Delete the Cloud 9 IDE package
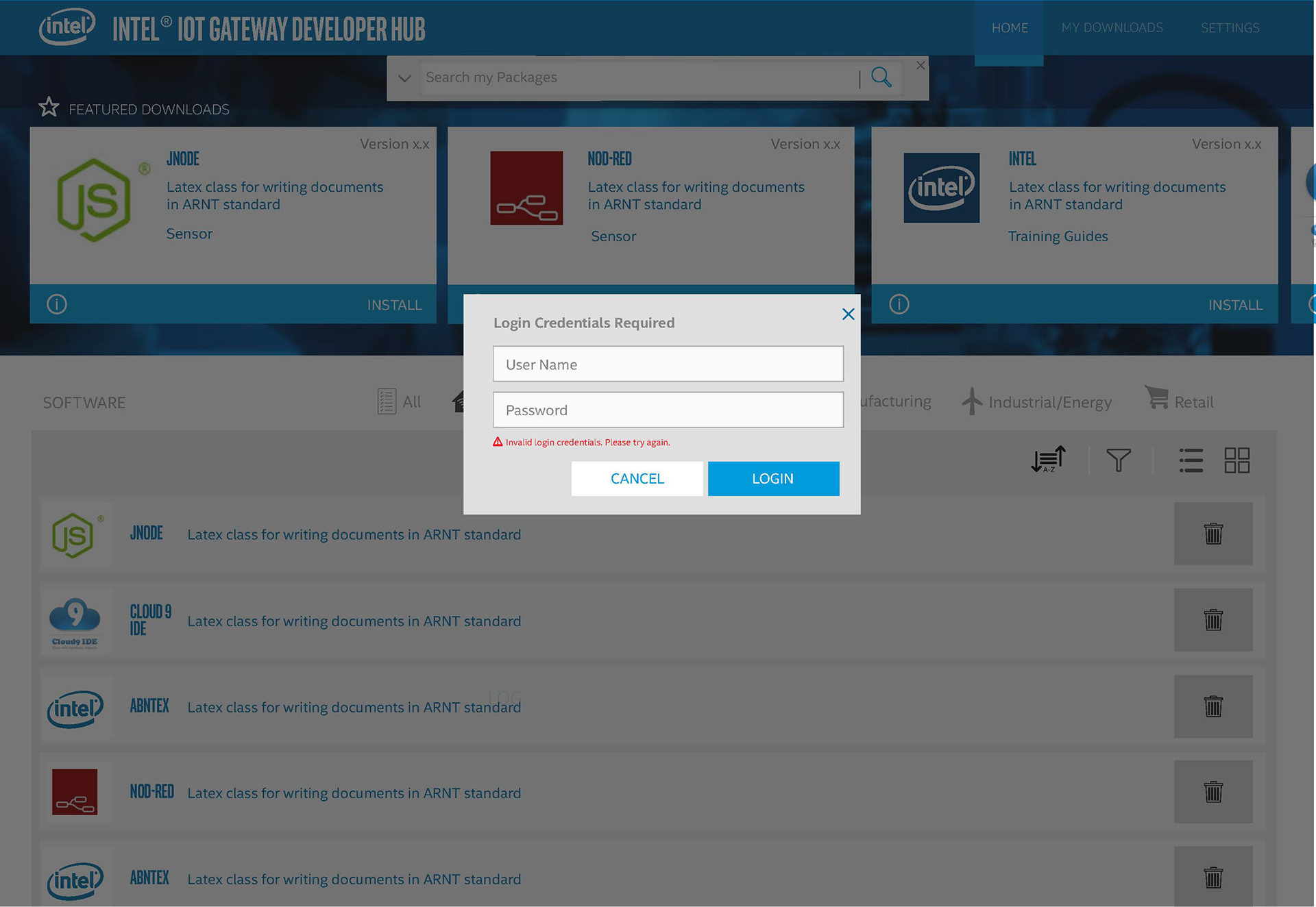 coord(1213,620)
